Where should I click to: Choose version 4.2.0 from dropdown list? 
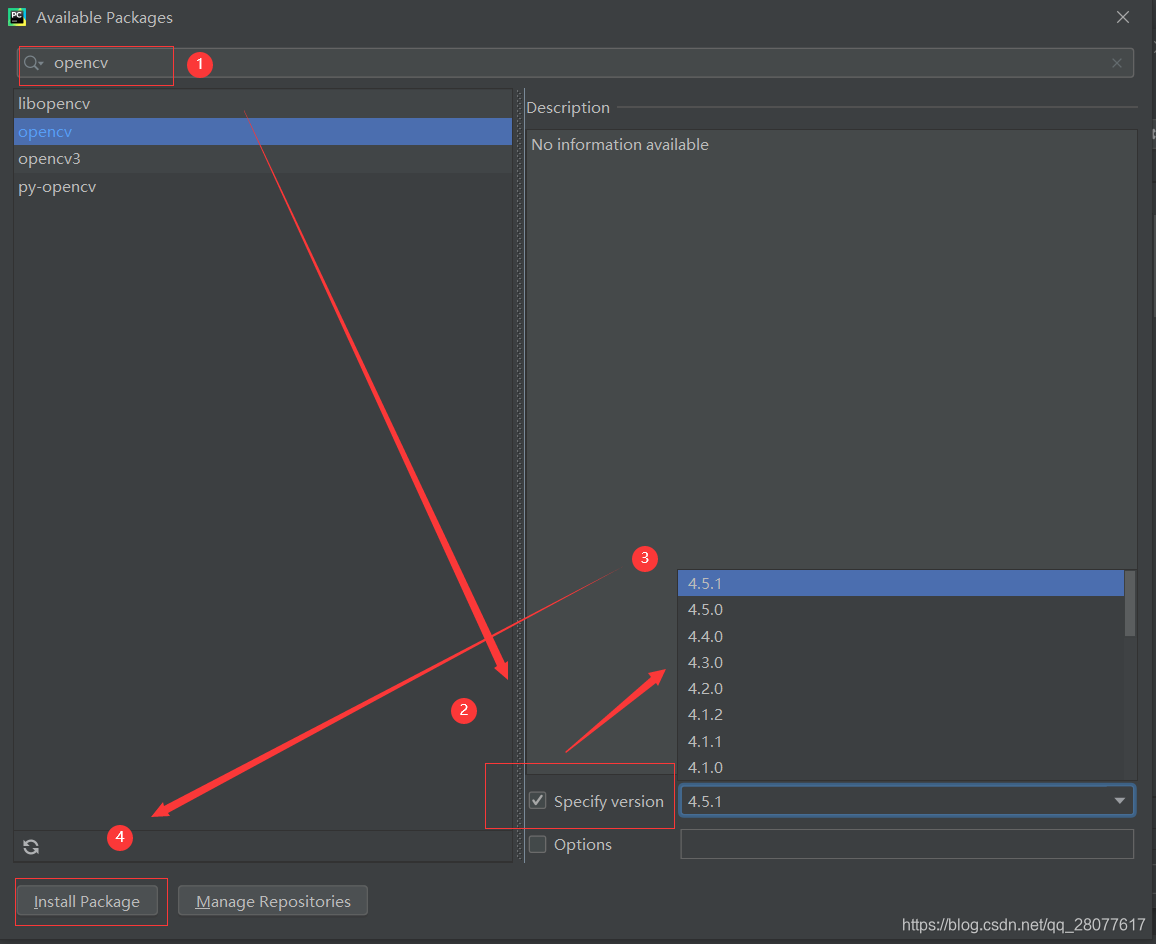(900, 689)
